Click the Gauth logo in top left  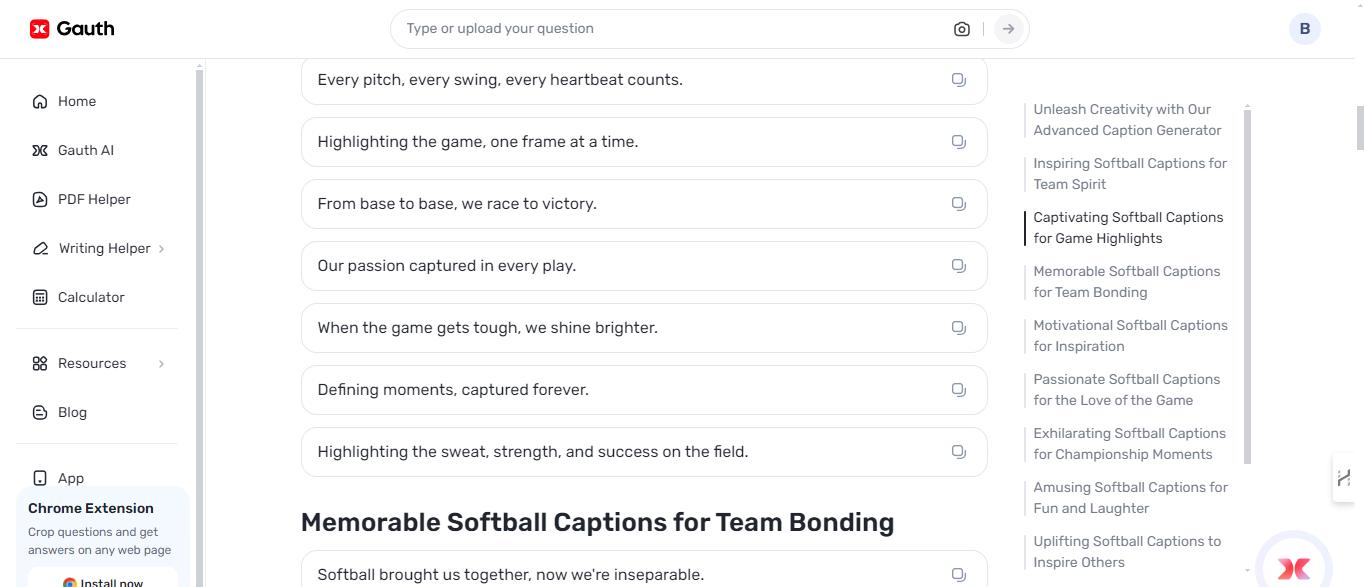point(71,28)
